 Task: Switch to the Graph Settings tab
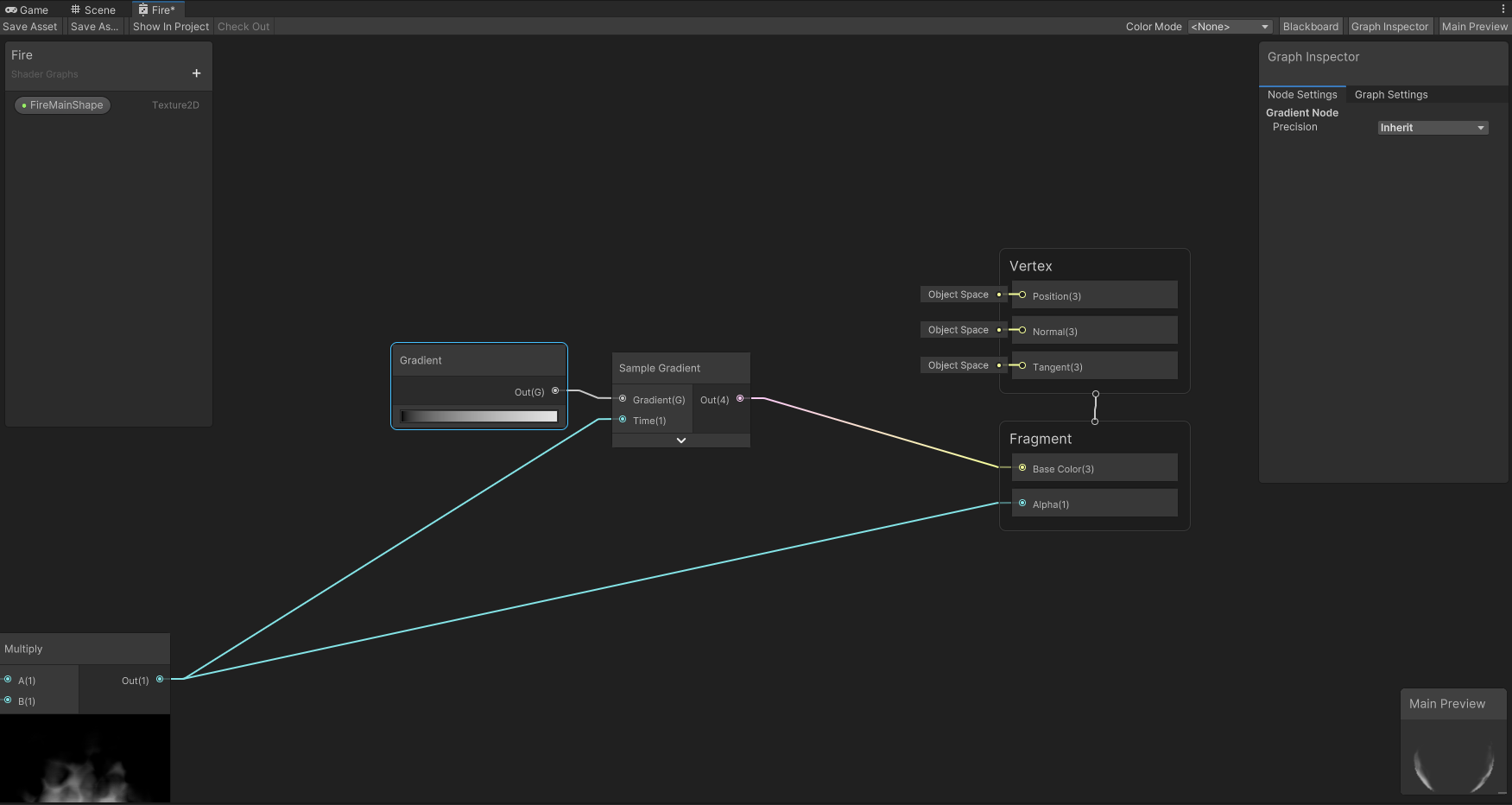[x=1390, y=95]
